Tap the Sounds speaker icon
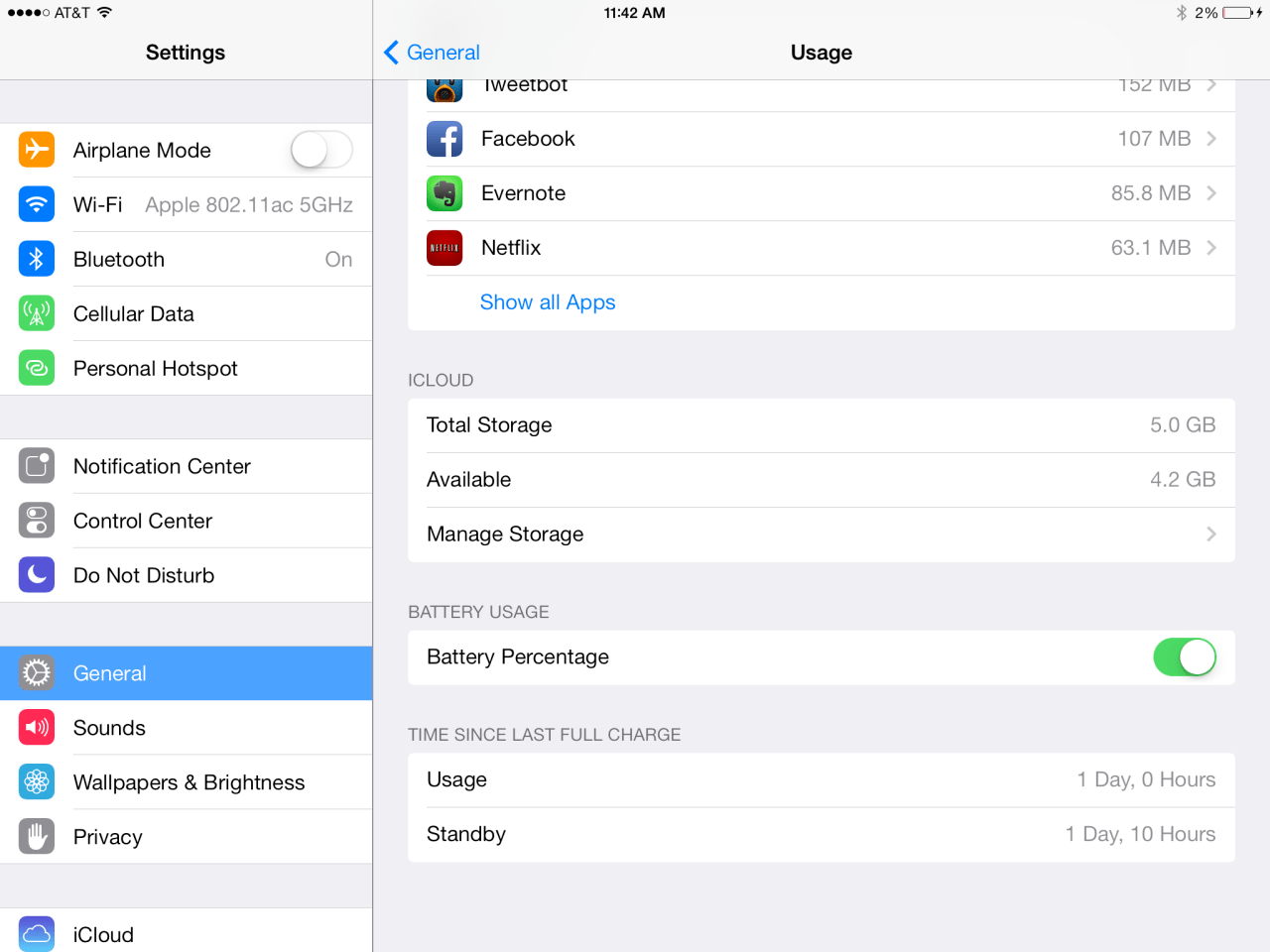 [x=37, y=728]
